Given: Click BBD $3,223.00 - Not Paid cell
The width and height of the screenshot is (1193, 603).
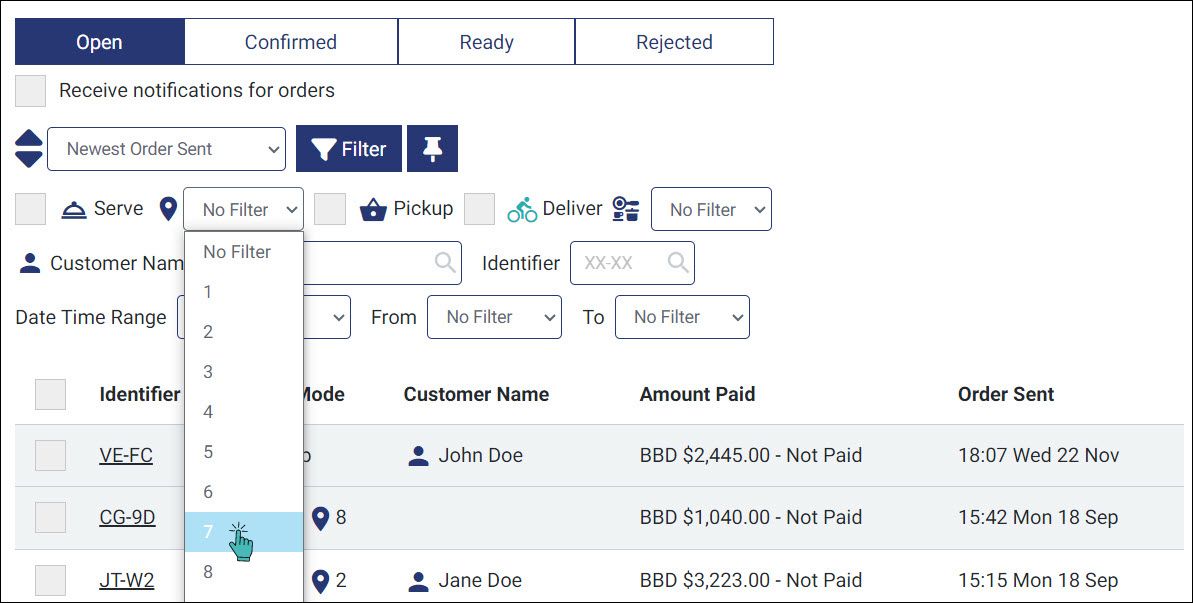Looking at the screenshot, I should (x=751, y=581).
